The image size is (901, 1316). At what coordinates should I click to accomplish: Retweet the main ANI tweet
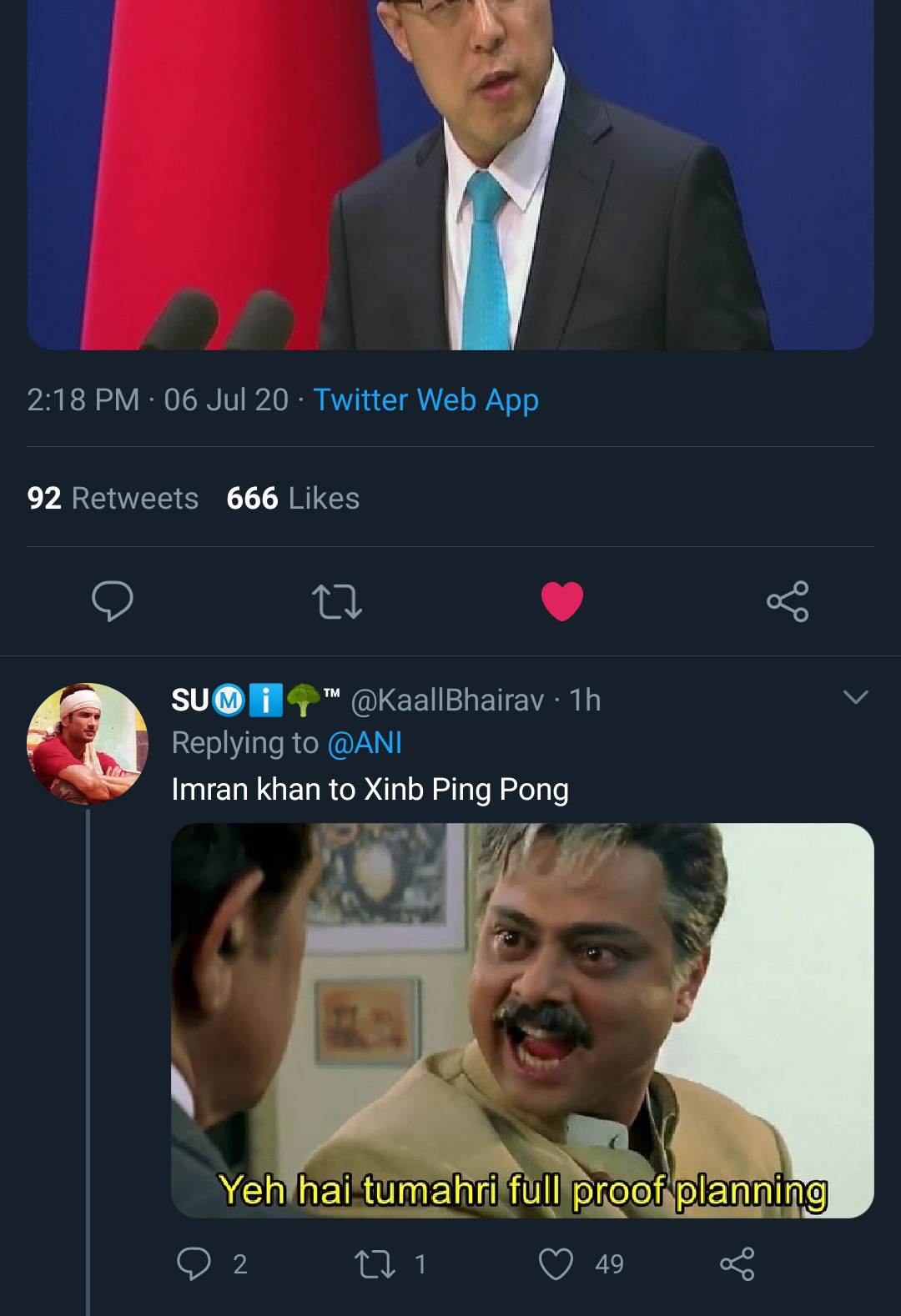[x=337, y=600]
